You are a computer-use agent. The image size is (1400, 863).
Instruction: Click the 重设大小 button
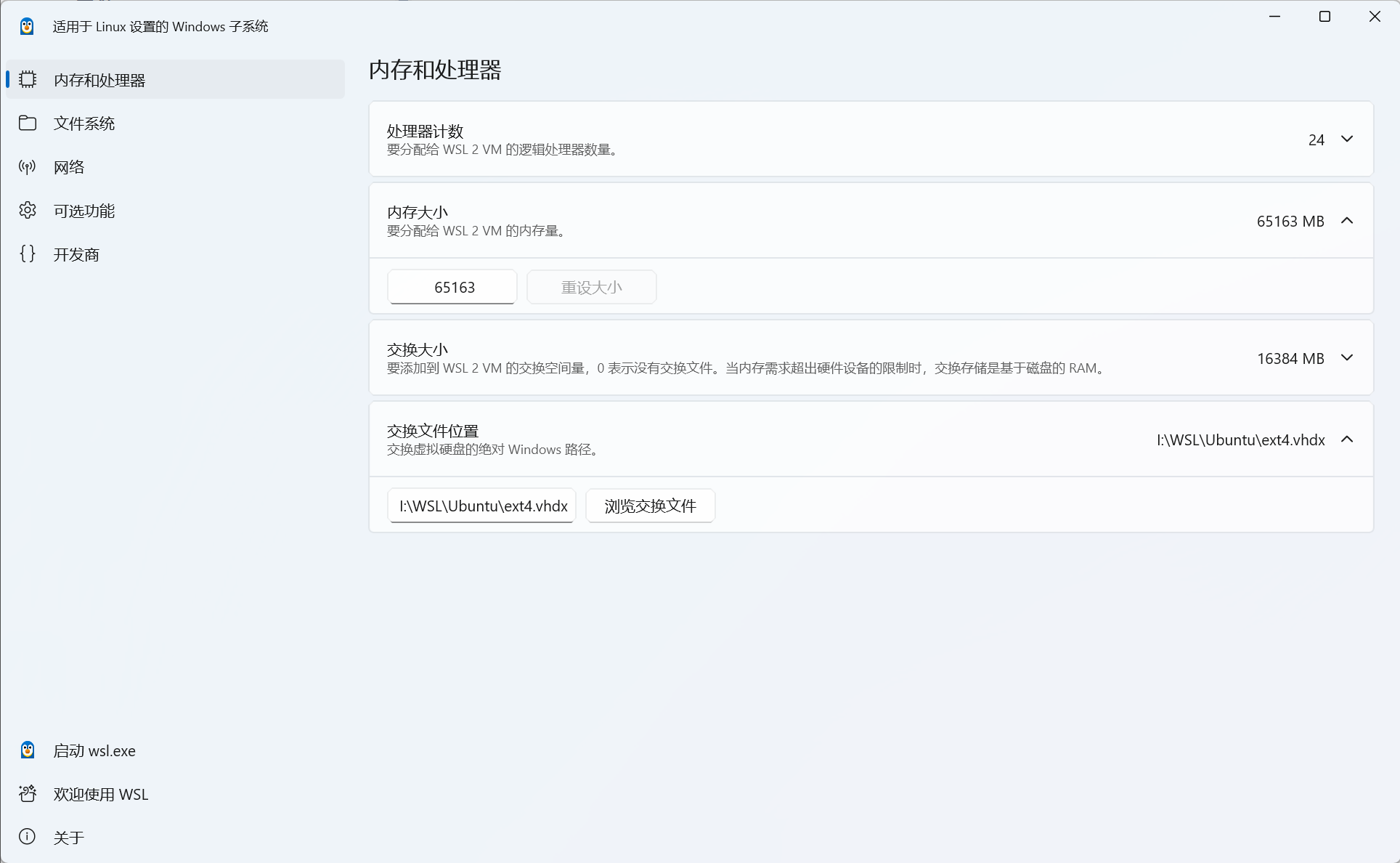point(591,287)
